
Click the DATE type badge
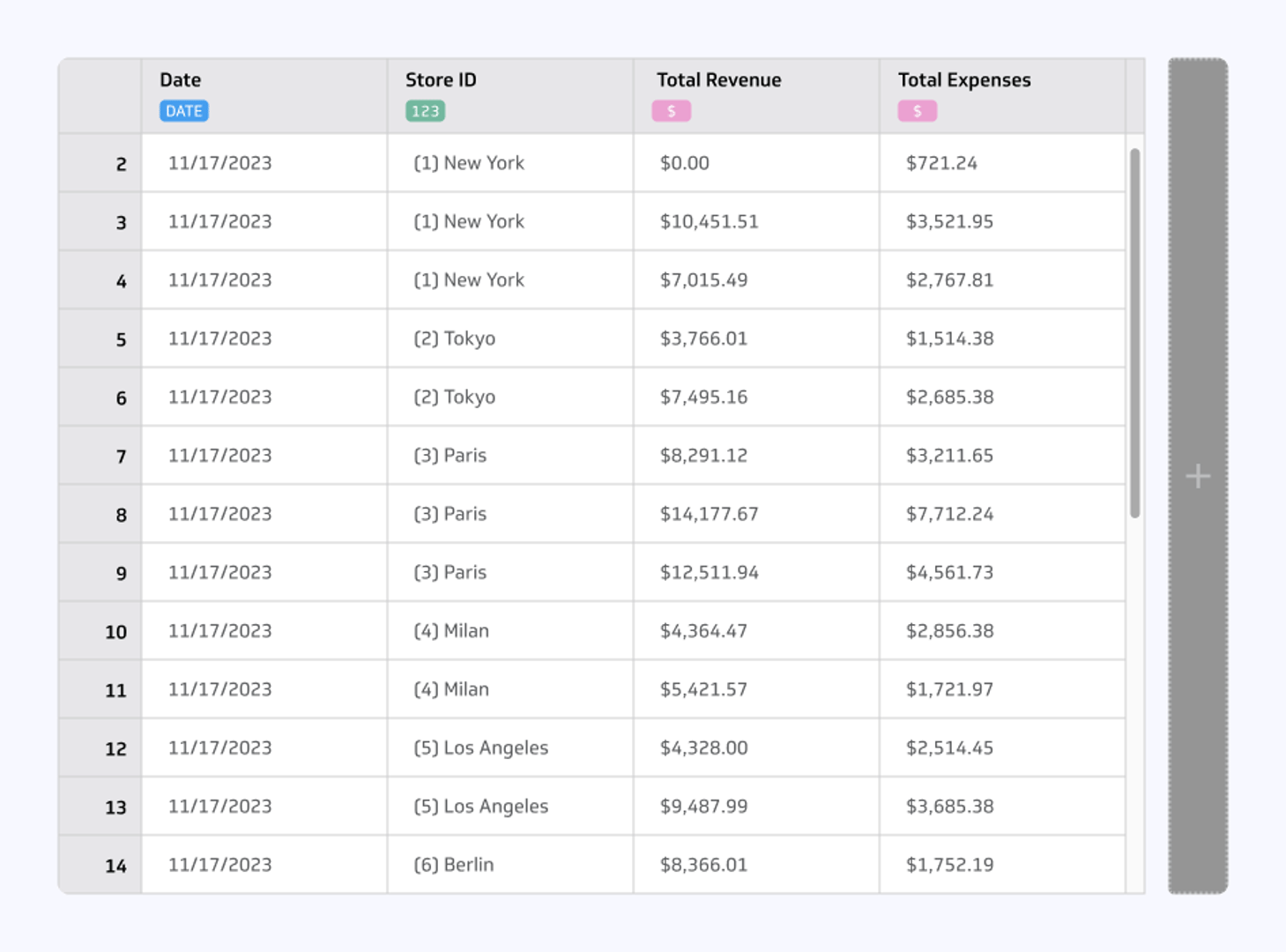[183, 111]
